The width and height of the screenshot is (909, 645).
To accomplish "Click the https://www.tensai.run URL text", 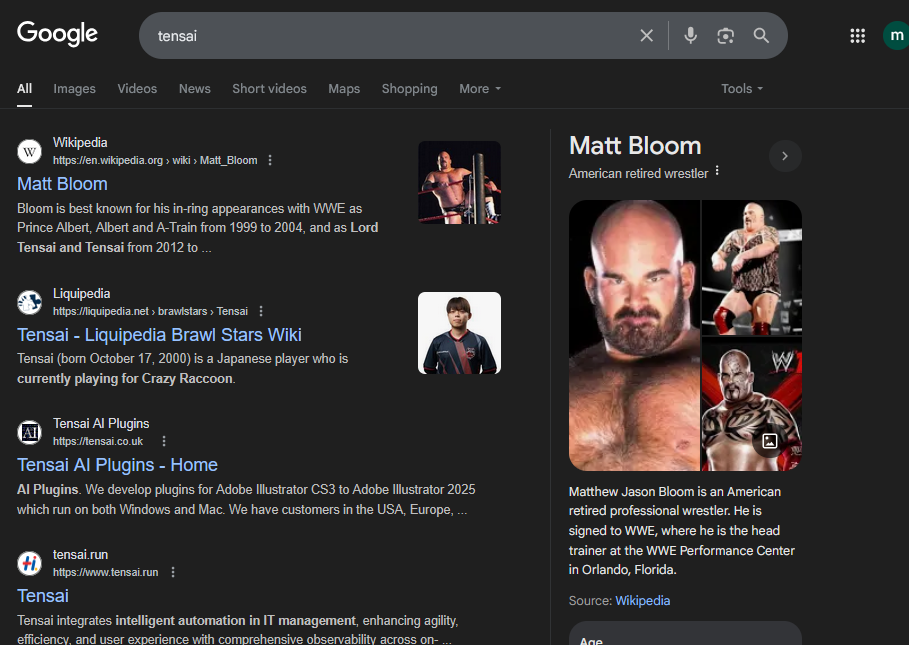I will point(106,573).
